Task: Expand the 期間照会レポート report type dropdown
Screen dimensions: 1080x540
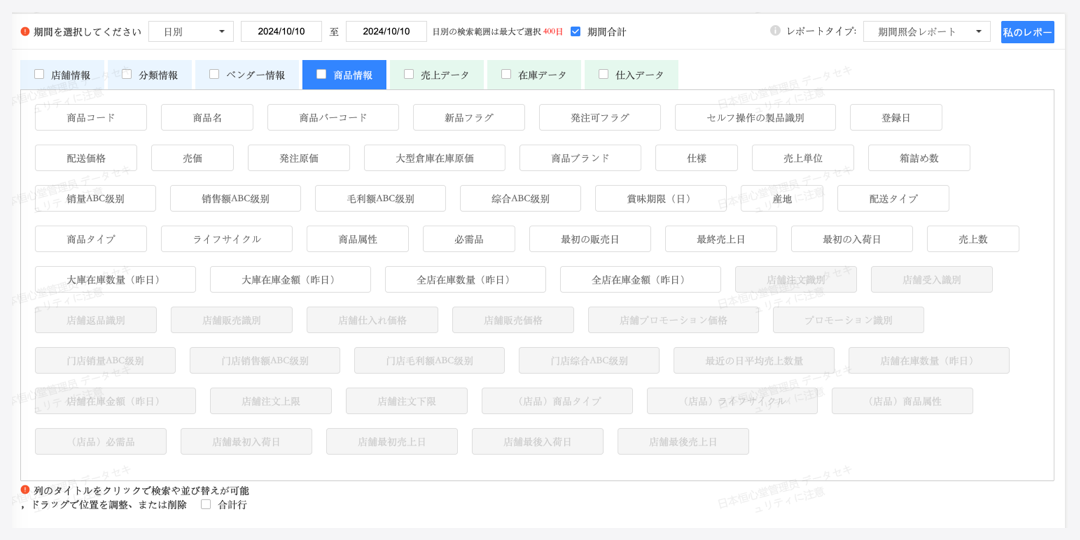Action: [926, 32]
